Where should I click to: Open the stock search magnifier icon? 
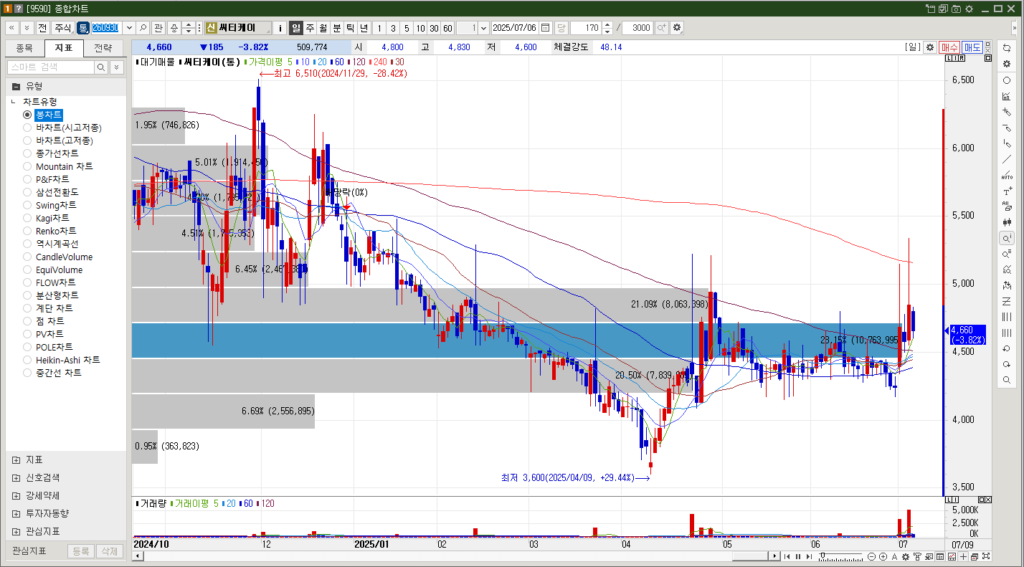(x=142, y=28)
